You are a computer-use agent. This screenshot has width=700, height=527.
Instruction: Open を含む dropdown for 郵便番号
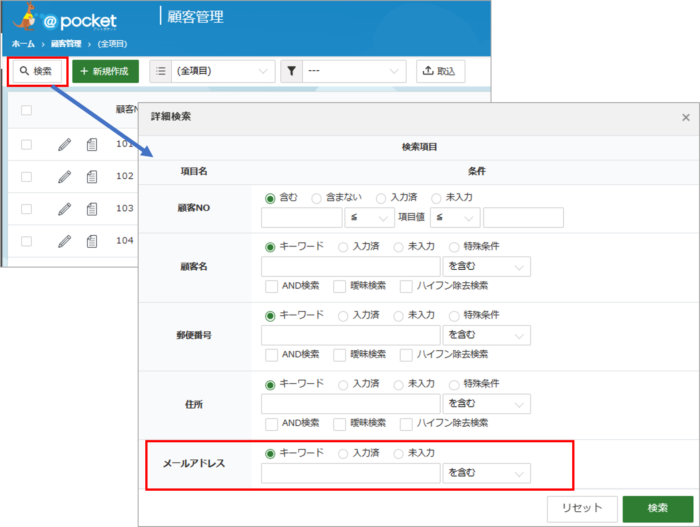[x=487, y=335]
